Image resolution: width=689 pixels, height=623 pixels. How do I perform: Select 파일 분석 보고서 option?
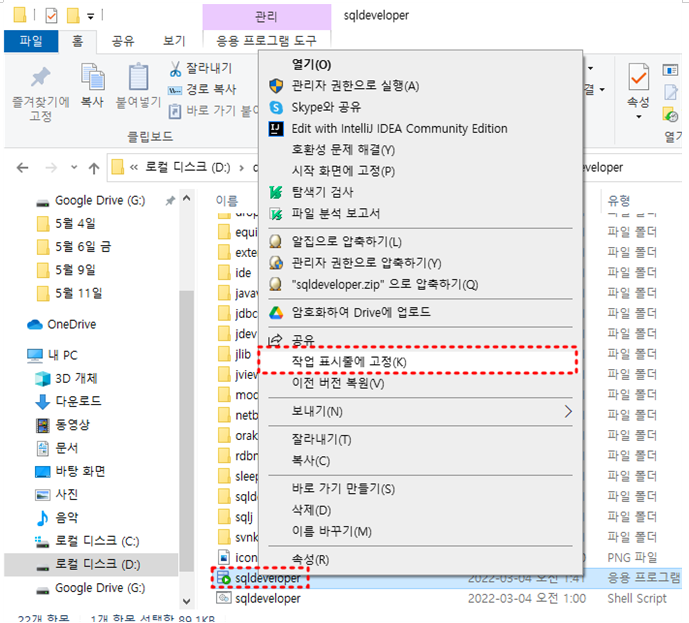pos(336,214)
